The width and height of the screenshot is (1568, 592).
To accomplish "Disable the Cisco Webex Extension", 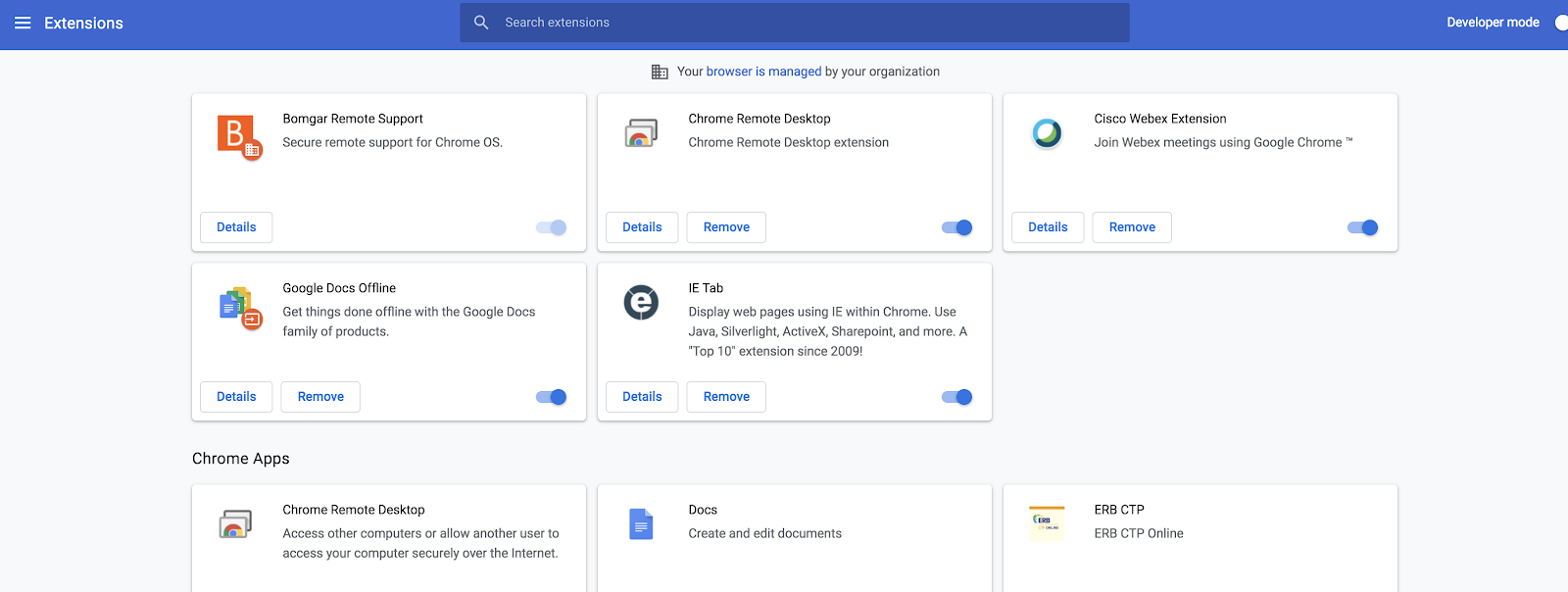I will click(x=1363, y=227).
